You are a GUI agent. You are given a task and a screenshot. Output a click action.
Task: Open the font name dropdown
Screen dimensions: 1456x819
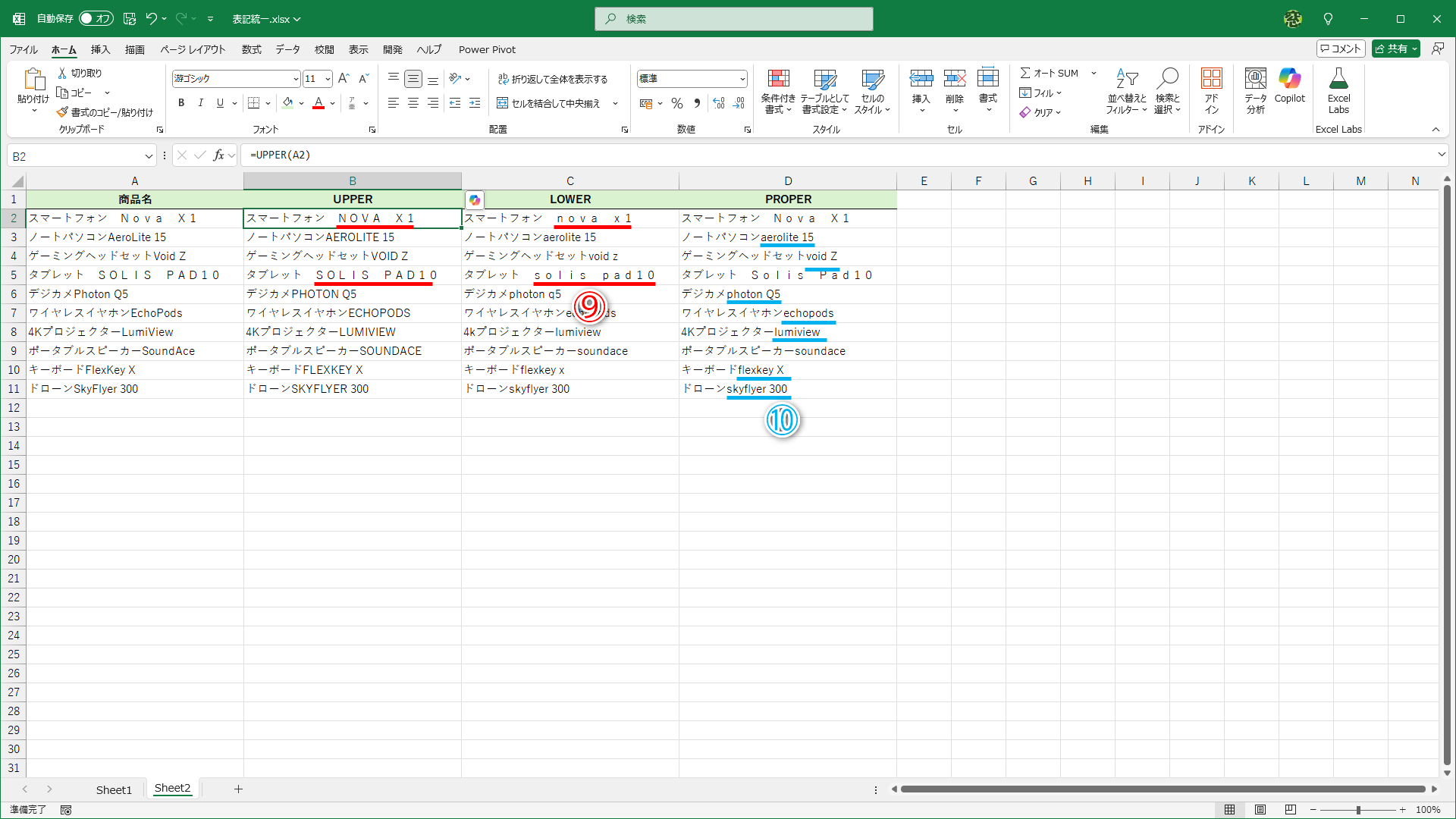pos(296,79)
